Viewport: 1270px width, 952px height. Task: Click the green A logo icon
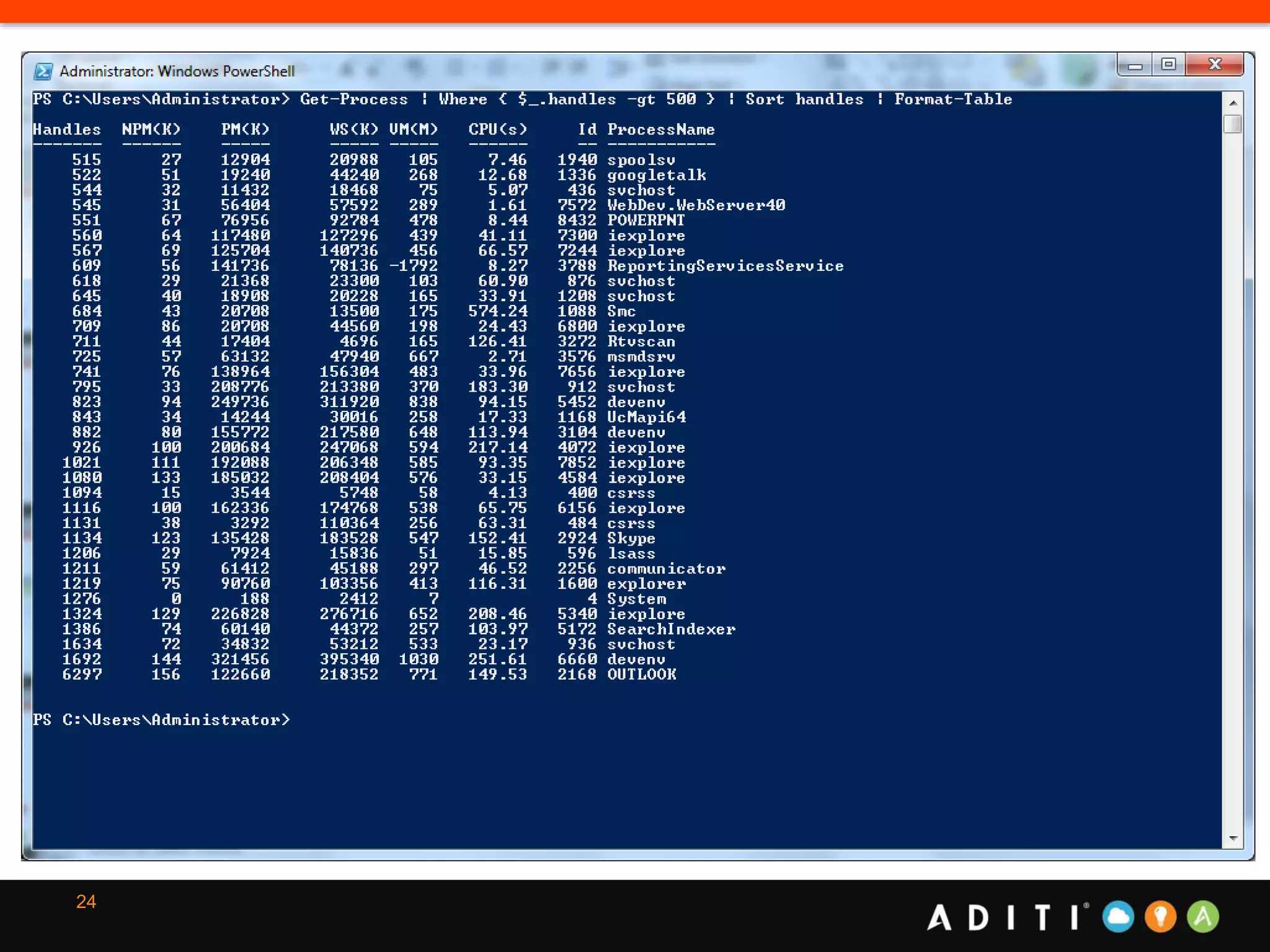click(x=1203, y=917)
